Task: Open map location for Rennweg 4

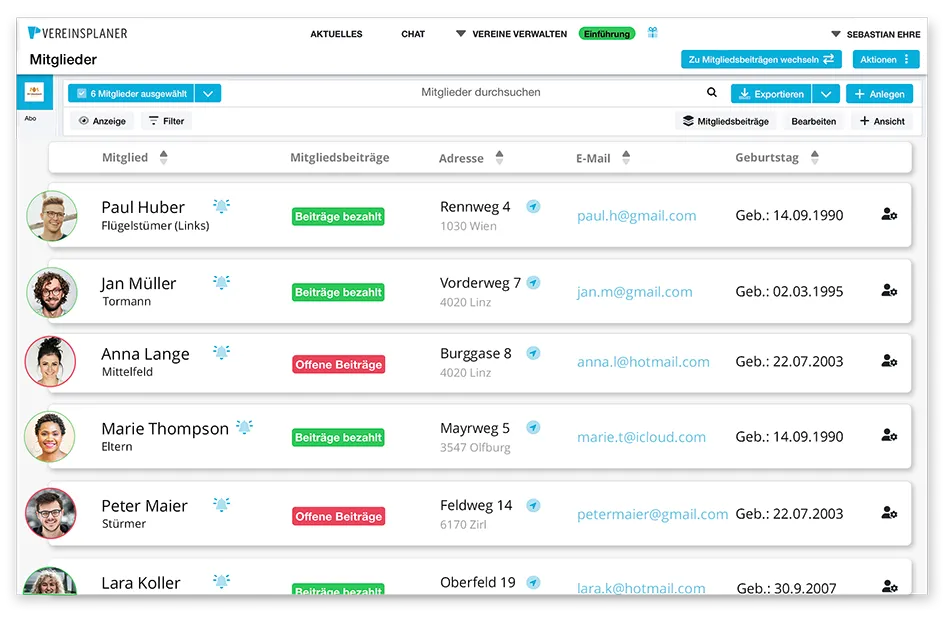Action: tap(533, 206)
